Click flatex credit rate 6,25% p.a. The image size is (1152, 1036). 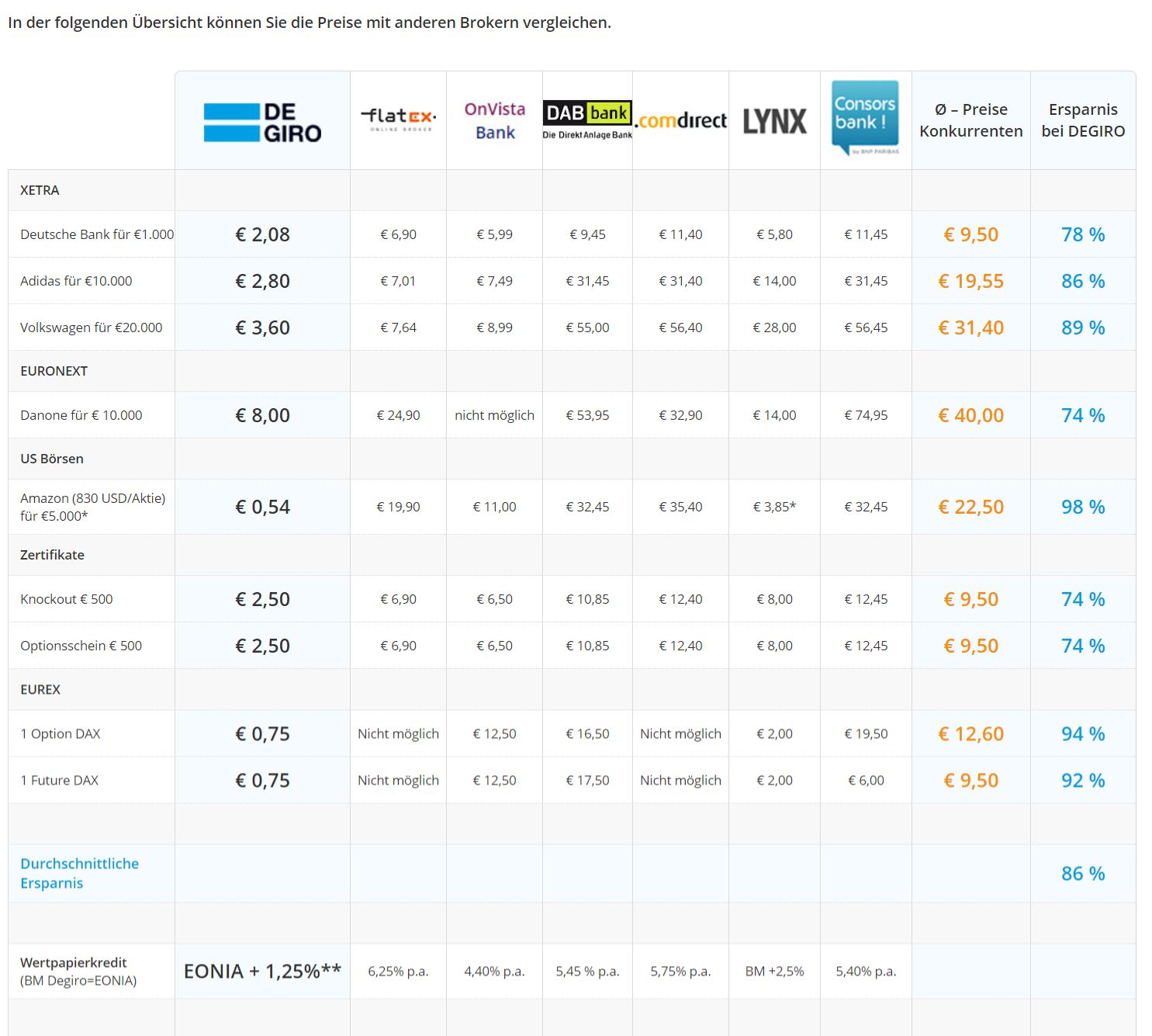[398, 972]
